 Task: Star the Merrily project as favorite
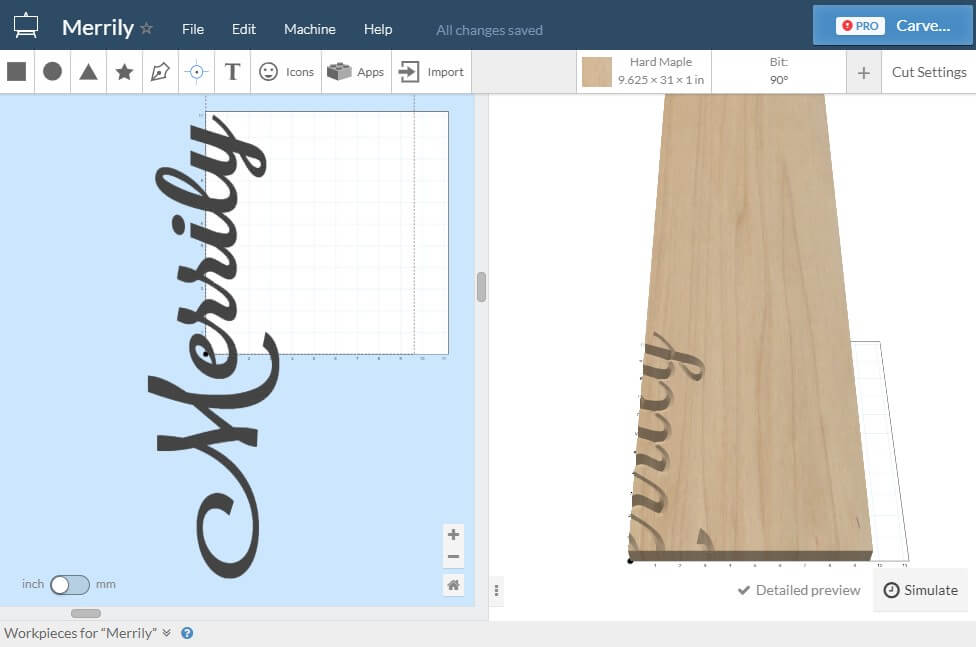pyautogui.click(x=146, y=28)
